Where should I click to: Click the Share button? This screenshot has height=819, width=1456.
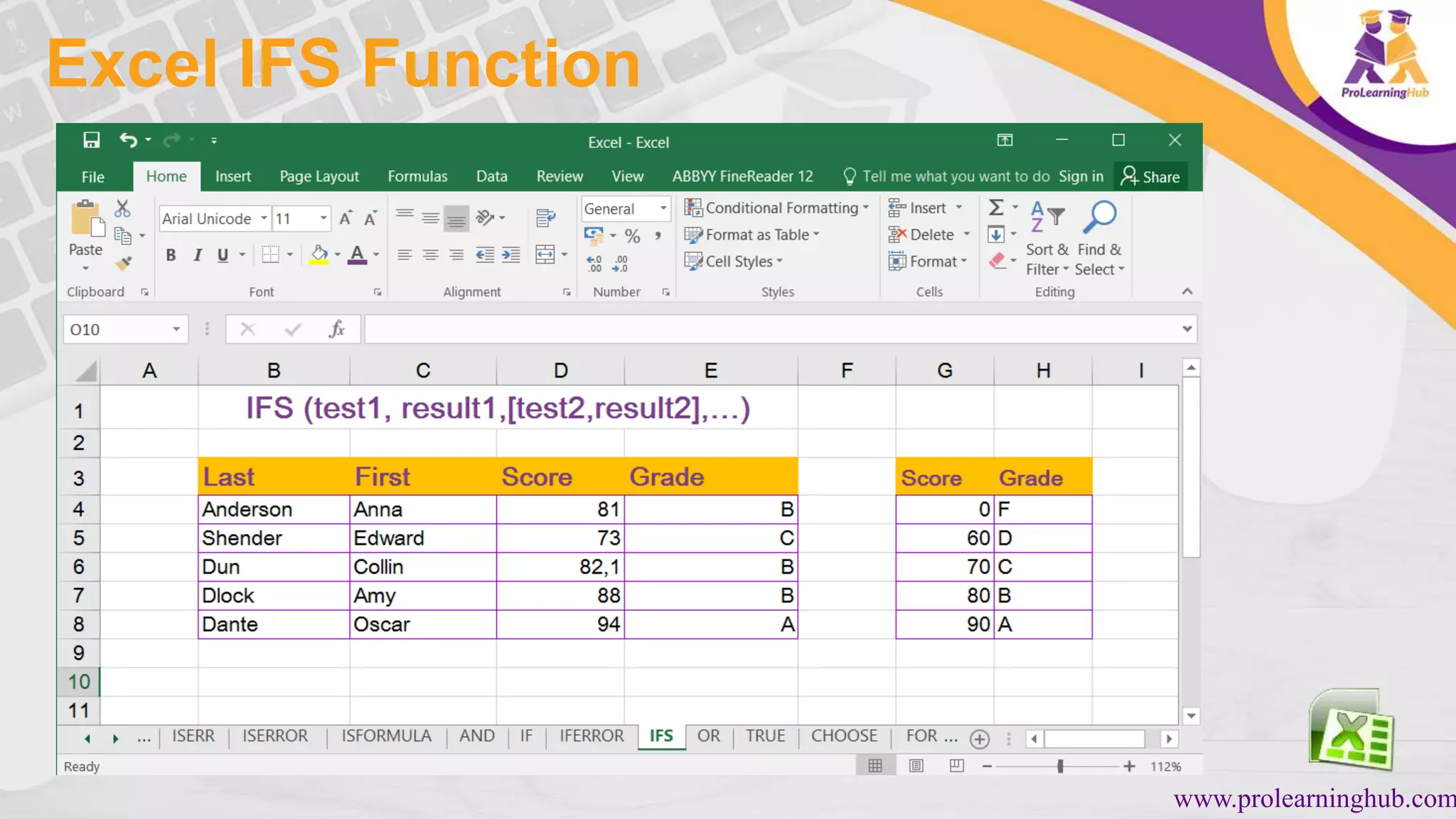coord(1150,176)
